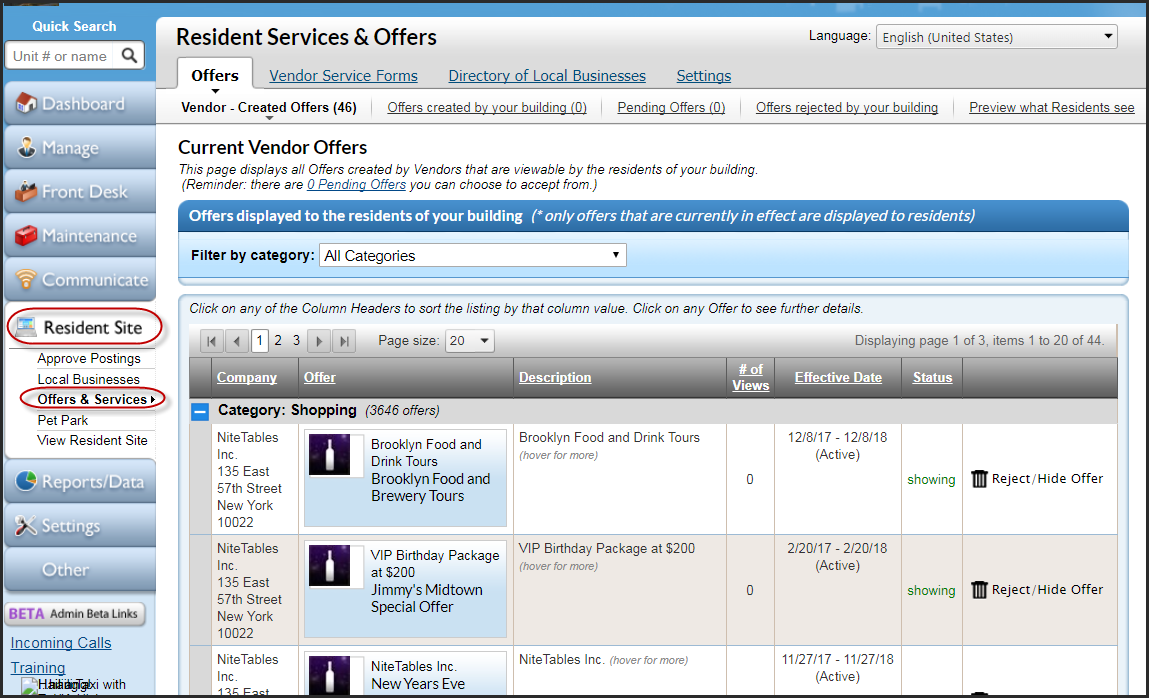Screen dimensions: 1149x698
Task: Open the Manage sidebar section
Action: click(x=80, y=148)
